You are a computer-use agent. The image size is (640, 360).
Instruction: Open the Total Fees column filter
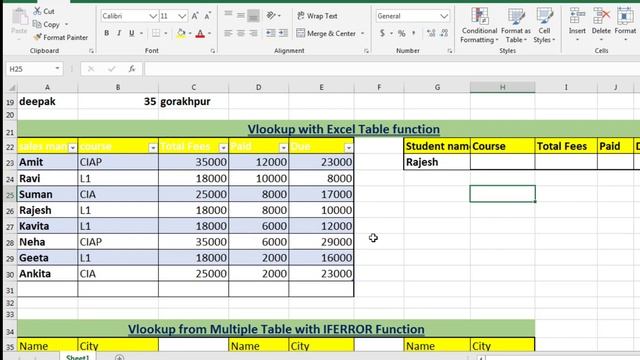click(223, 147)
